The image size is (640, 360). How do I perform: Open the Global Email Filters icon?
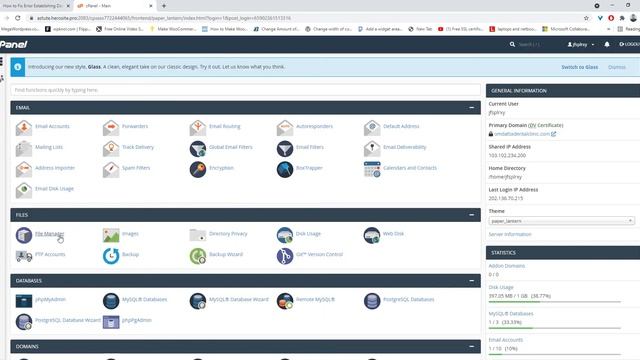[198, 148]
